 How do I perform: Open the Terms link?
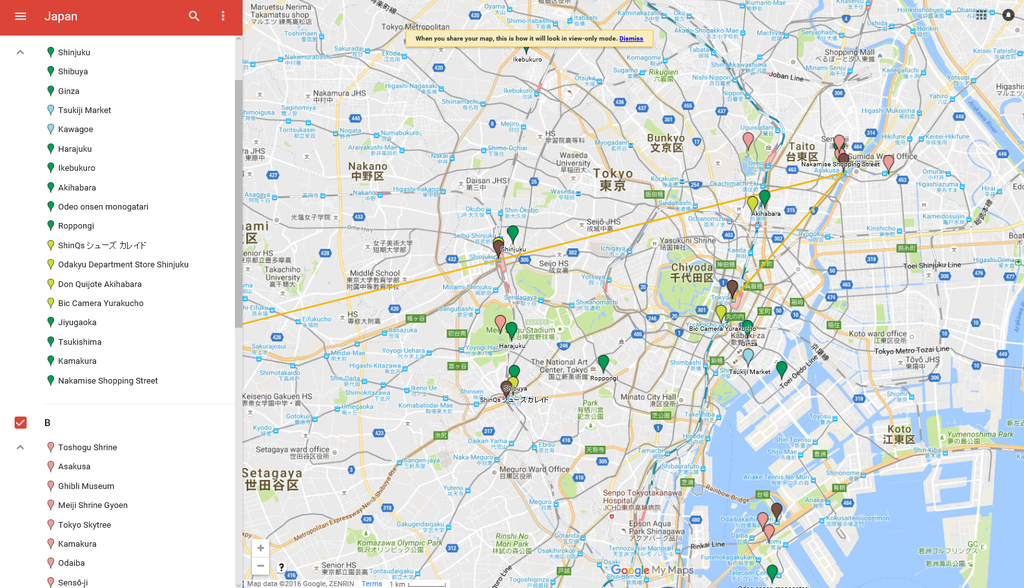pyautogui.click(x=371, y=583)
